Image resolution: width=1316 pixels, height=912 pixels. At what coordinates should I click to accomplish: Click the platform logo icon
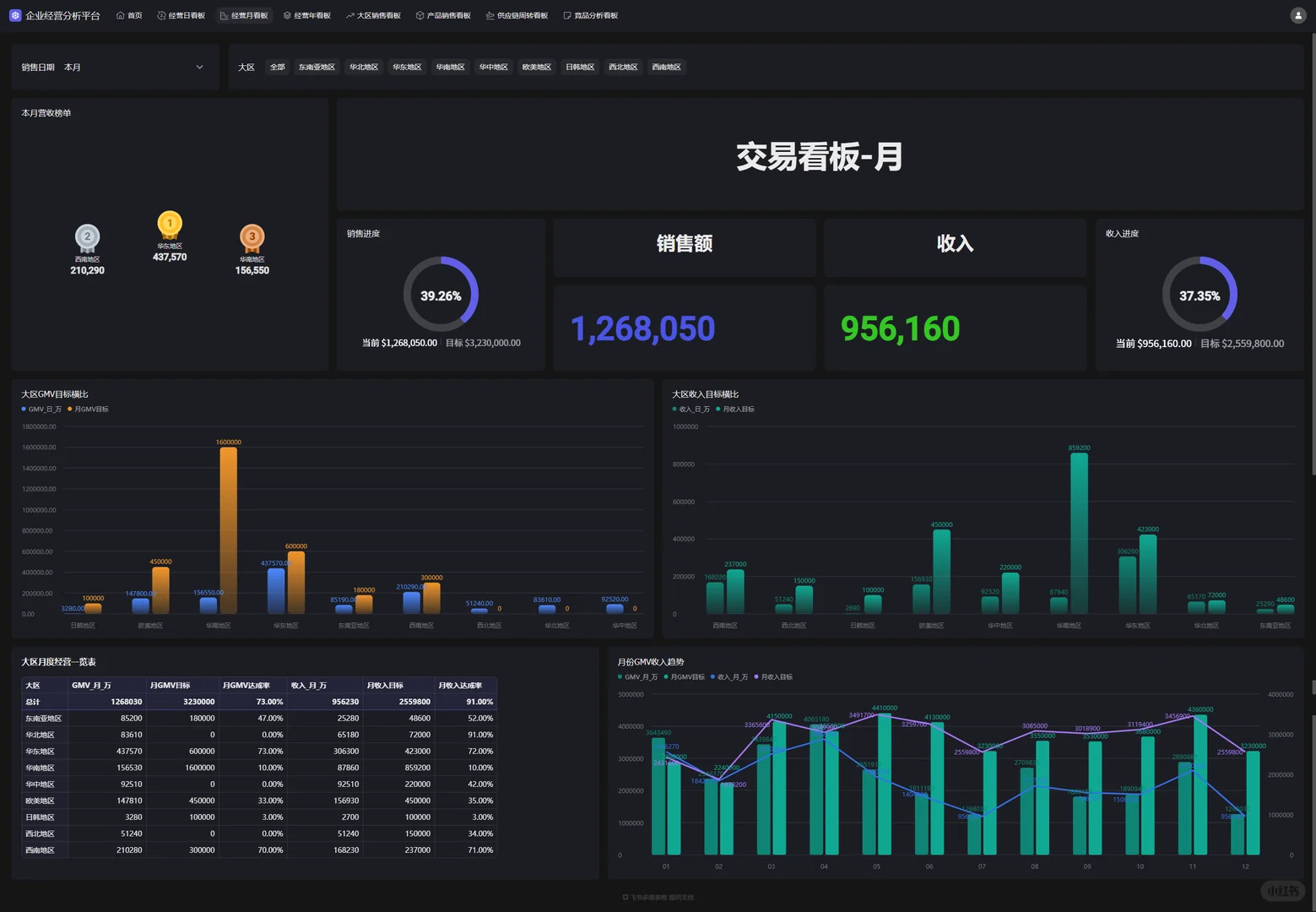15,15
